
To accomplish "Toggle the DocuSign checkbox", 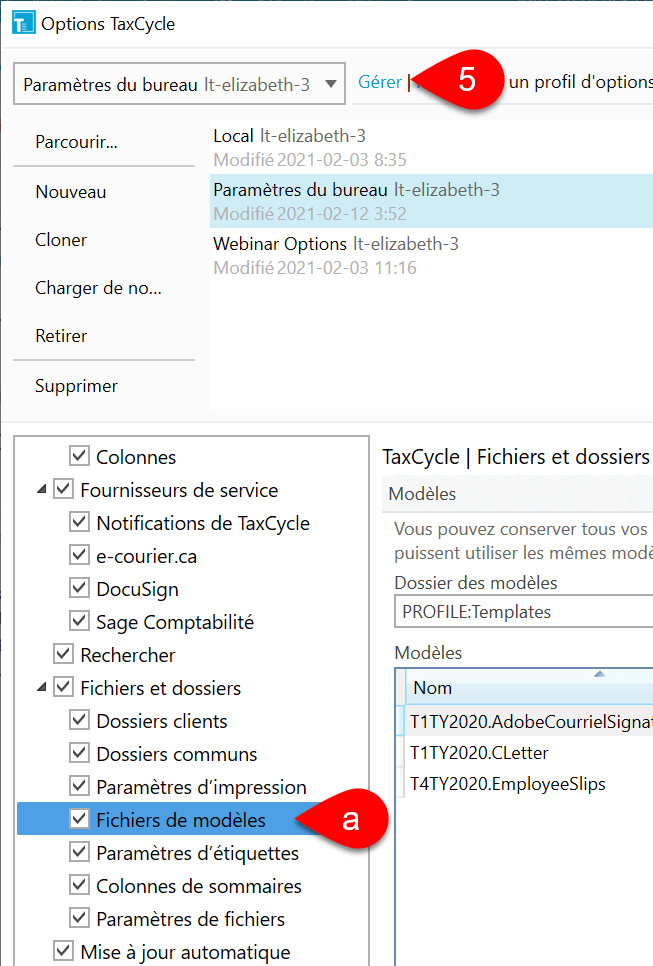I will click(x=79, y=588).
